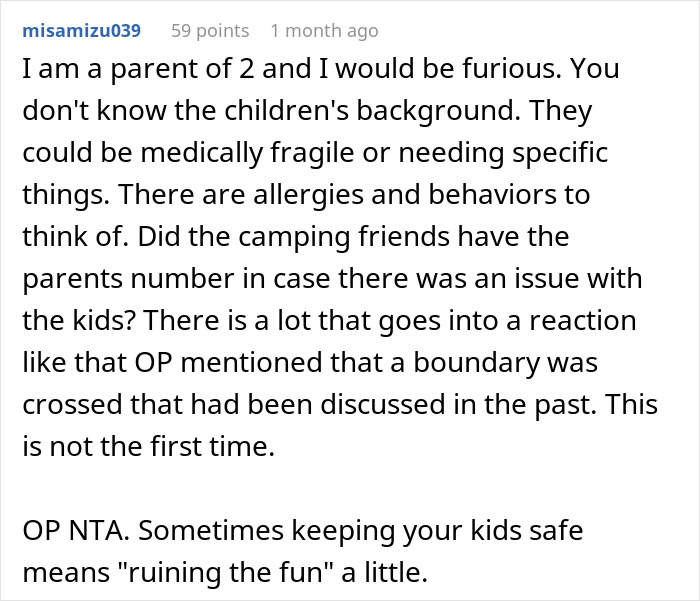Open the 1 month ago timestamp permalink

[x=325, y=31]
